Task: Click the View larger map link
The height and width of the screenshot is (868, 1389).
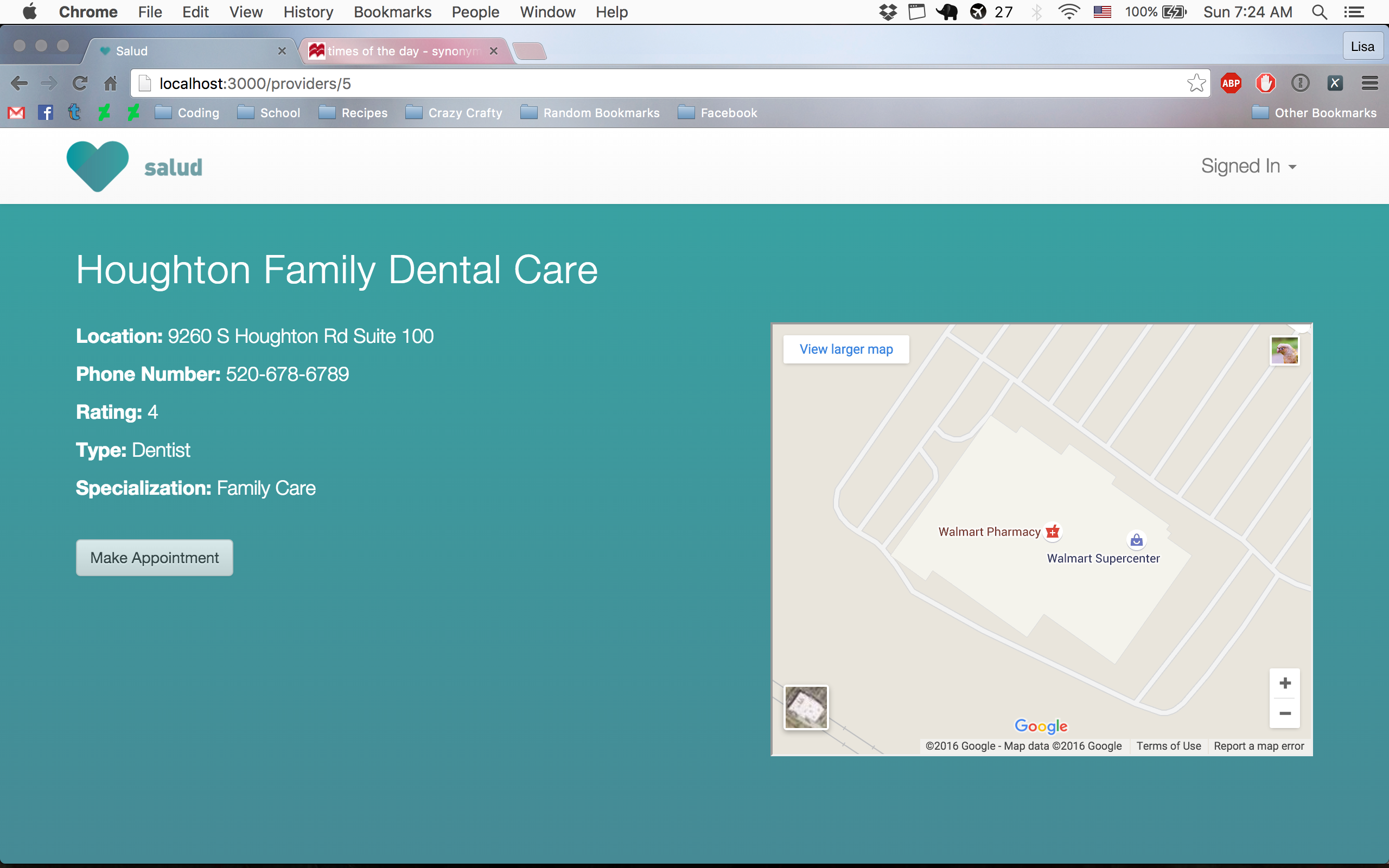Action: (846, 349)
